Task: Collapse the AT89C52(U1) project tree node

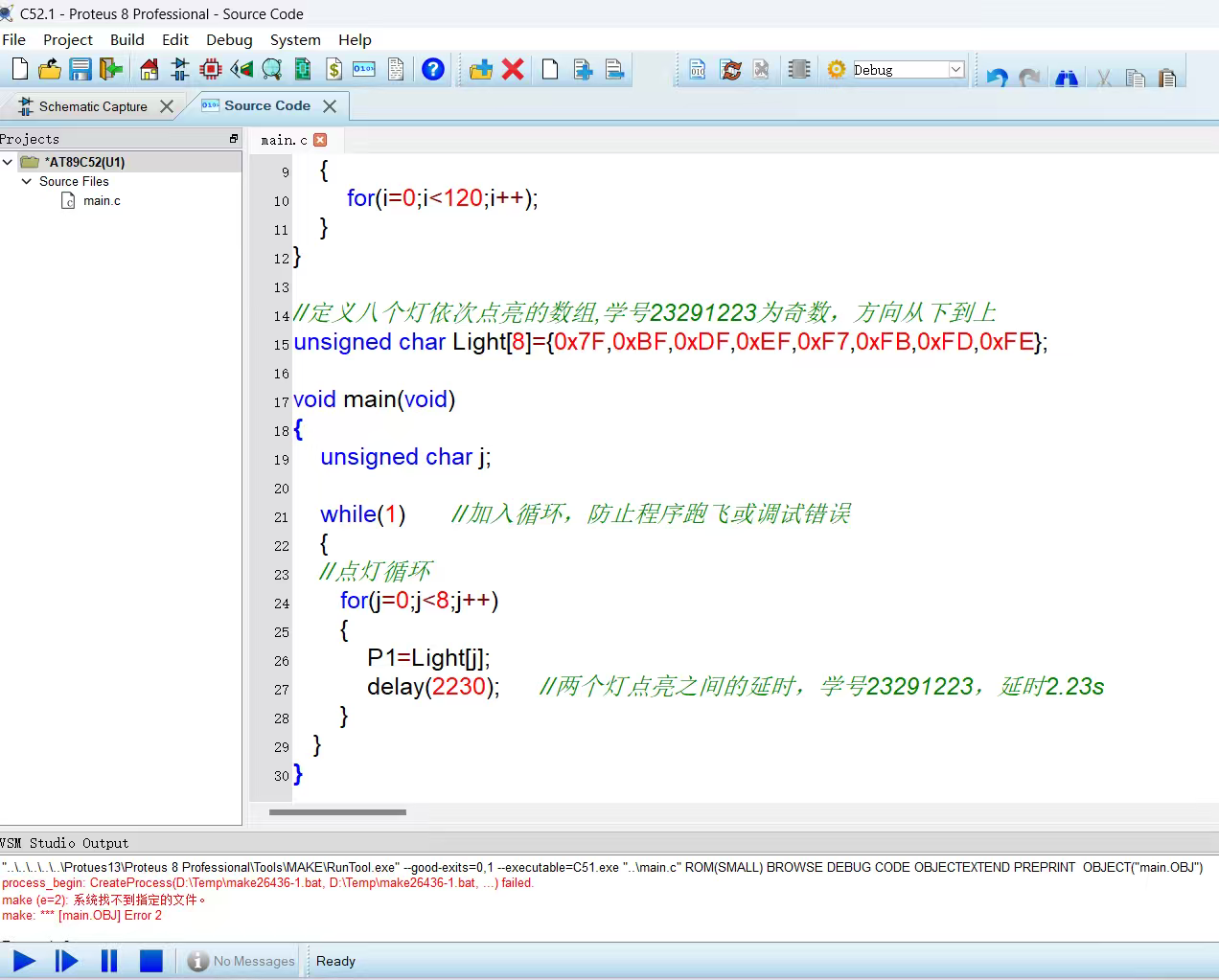Action: 8,162
